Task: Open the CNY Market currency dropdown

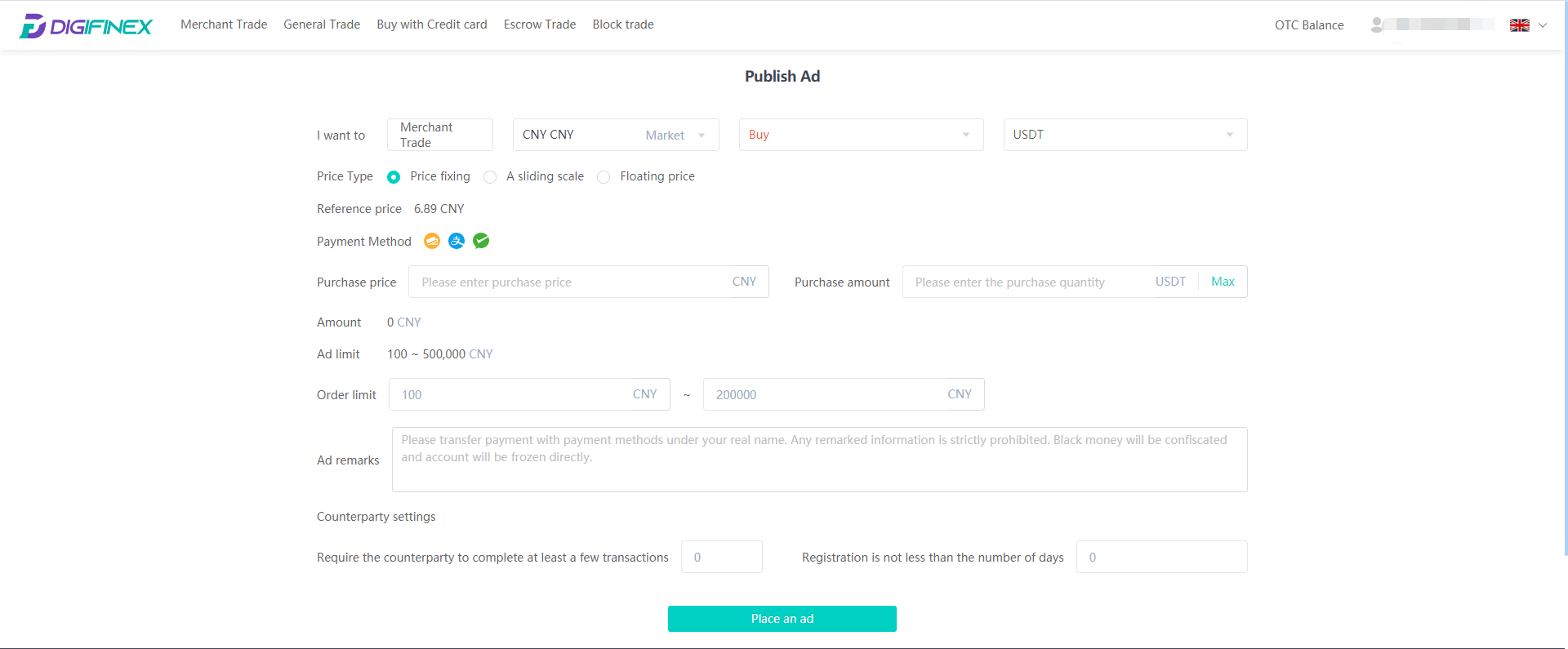Action: (616, 135)
